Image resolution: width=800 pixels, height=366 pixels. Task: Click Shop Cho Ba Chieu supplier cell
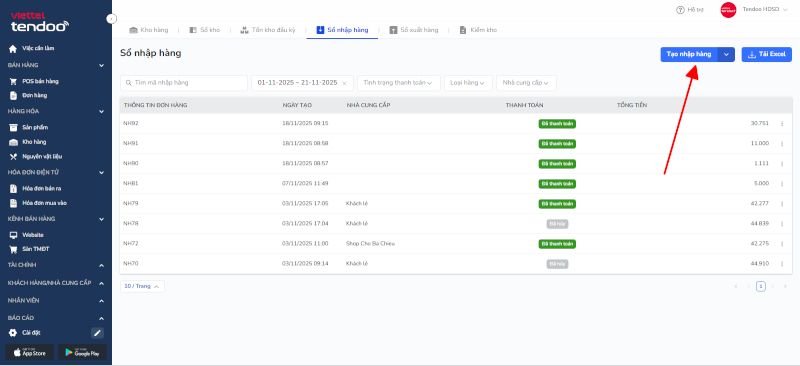[370, 243]
